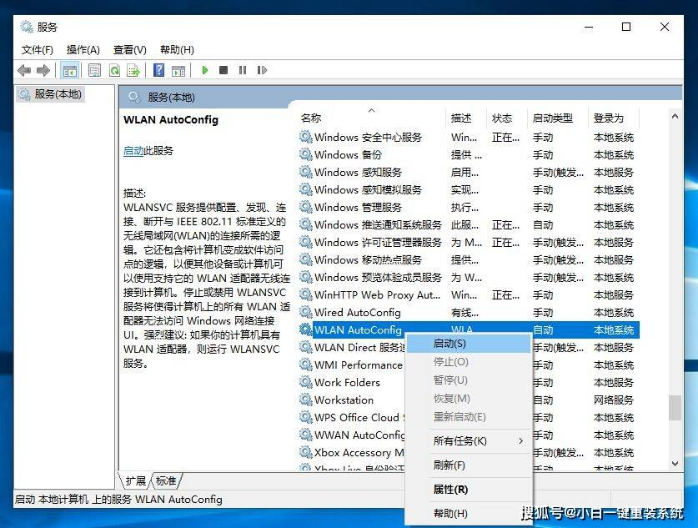
Task: Switch to the 扩展 tab
Action: click(x=135, y=481)
